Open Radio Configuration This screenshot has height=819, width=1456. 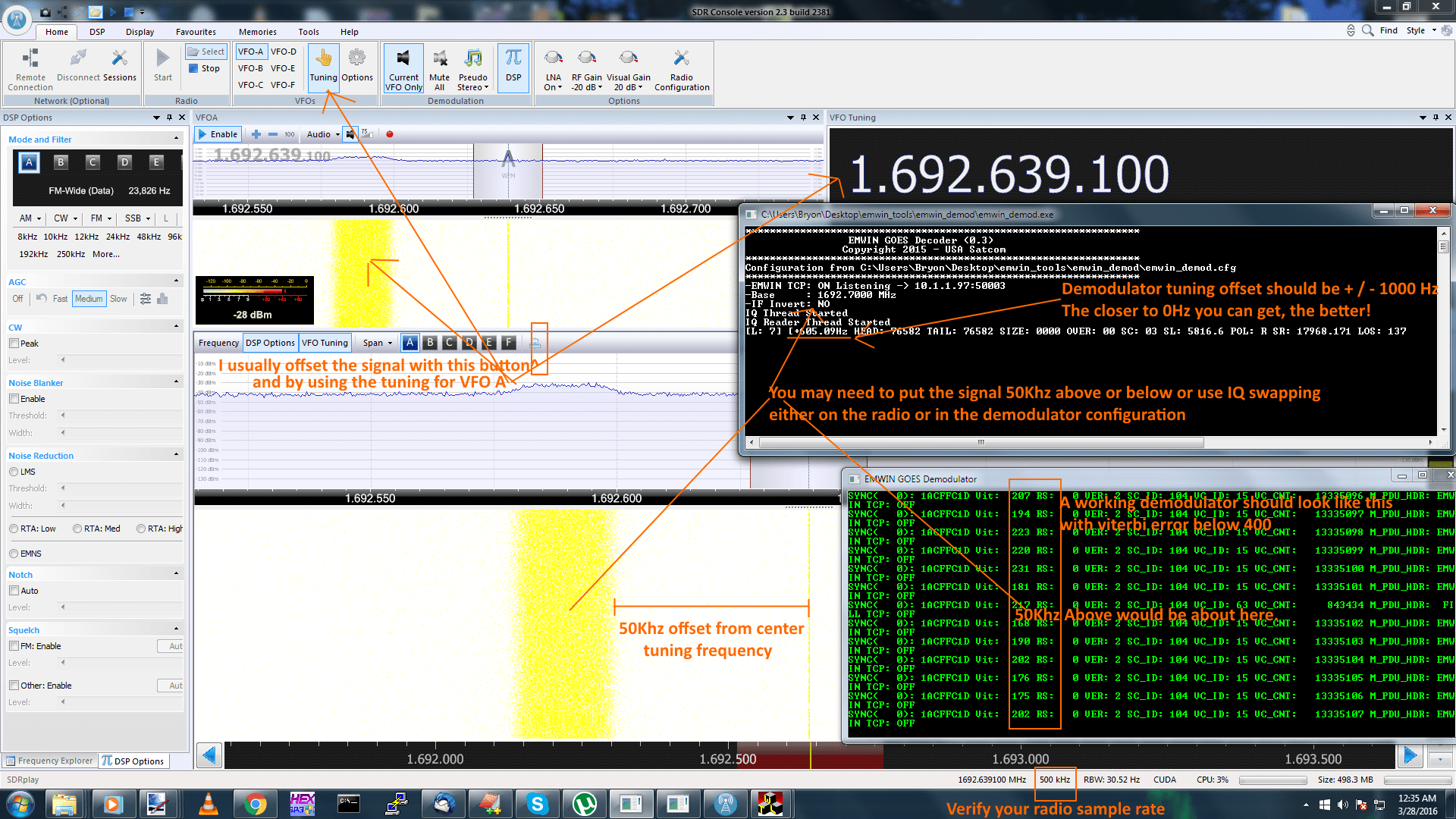tap(682, 70)
